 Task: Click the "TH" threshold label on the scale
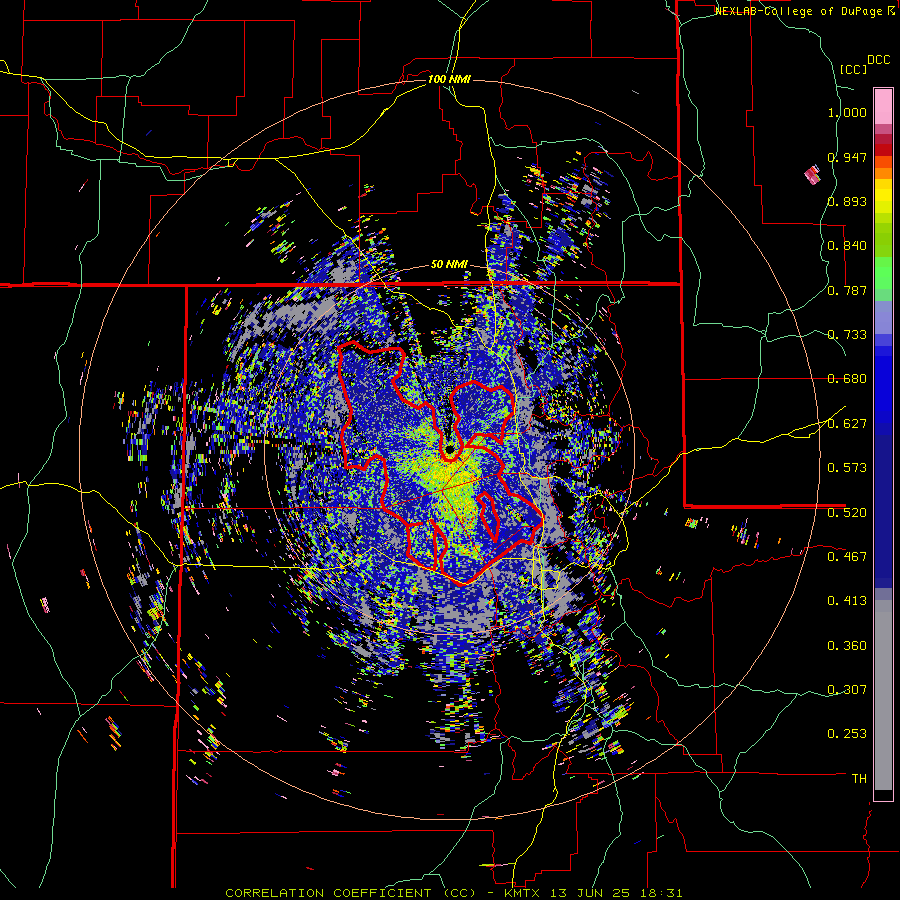tap(859, 779)
